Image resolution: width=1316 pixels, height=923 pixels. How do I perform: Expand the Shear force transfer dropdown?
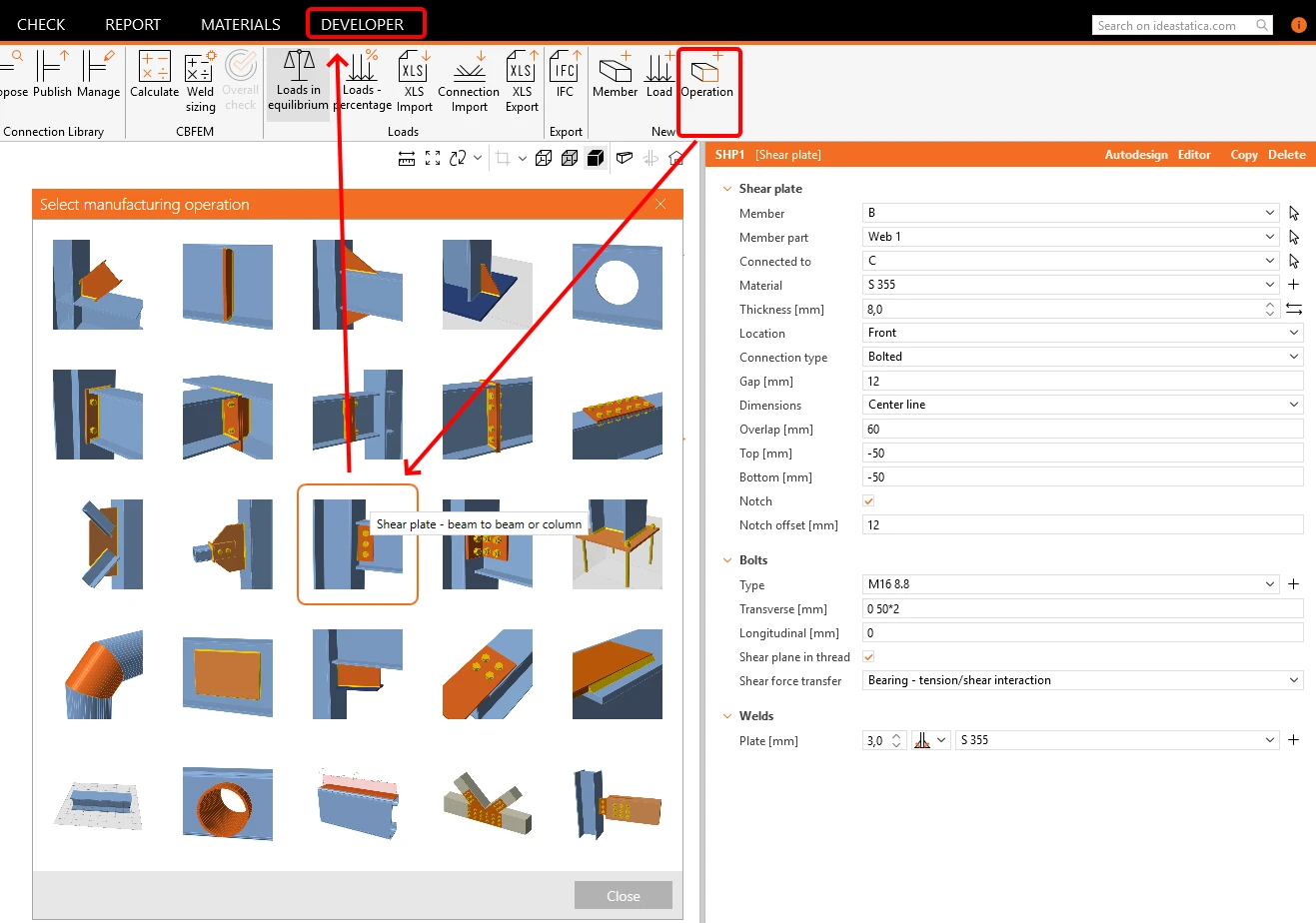click(1082, 680)
